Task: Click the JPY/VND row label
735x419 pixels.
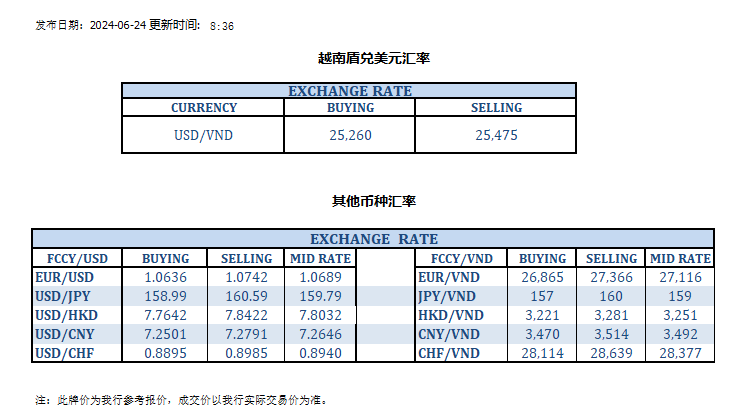Action: [x=449, y=296]
